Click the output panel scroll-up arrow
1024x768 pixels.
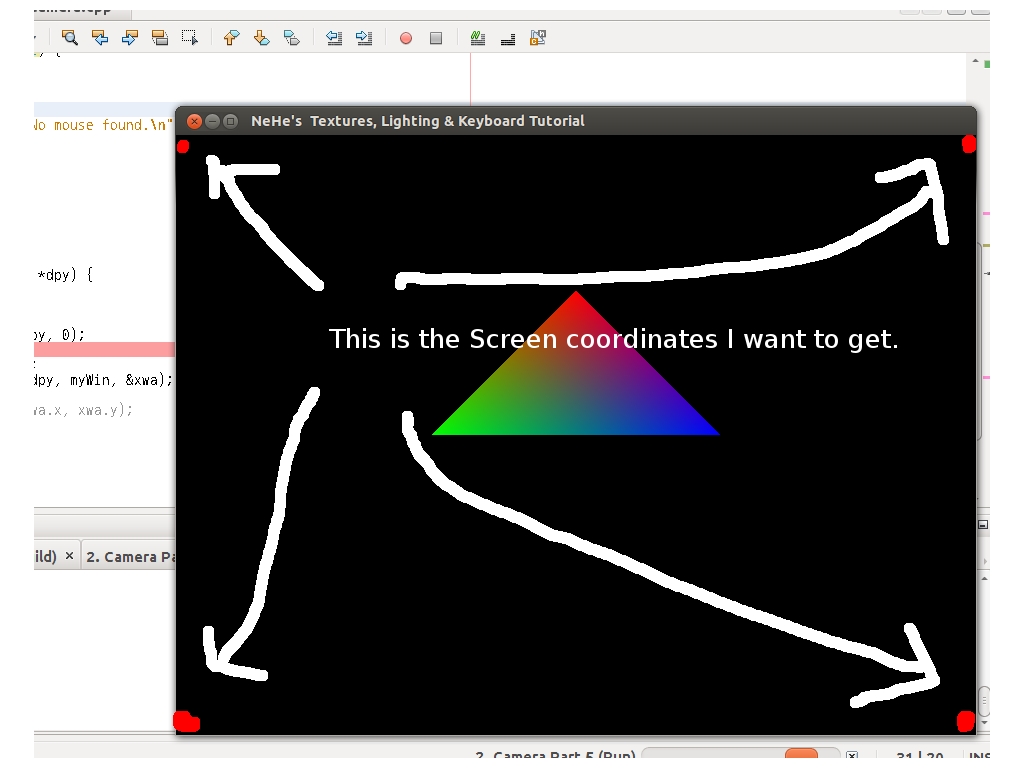(984, 579)
